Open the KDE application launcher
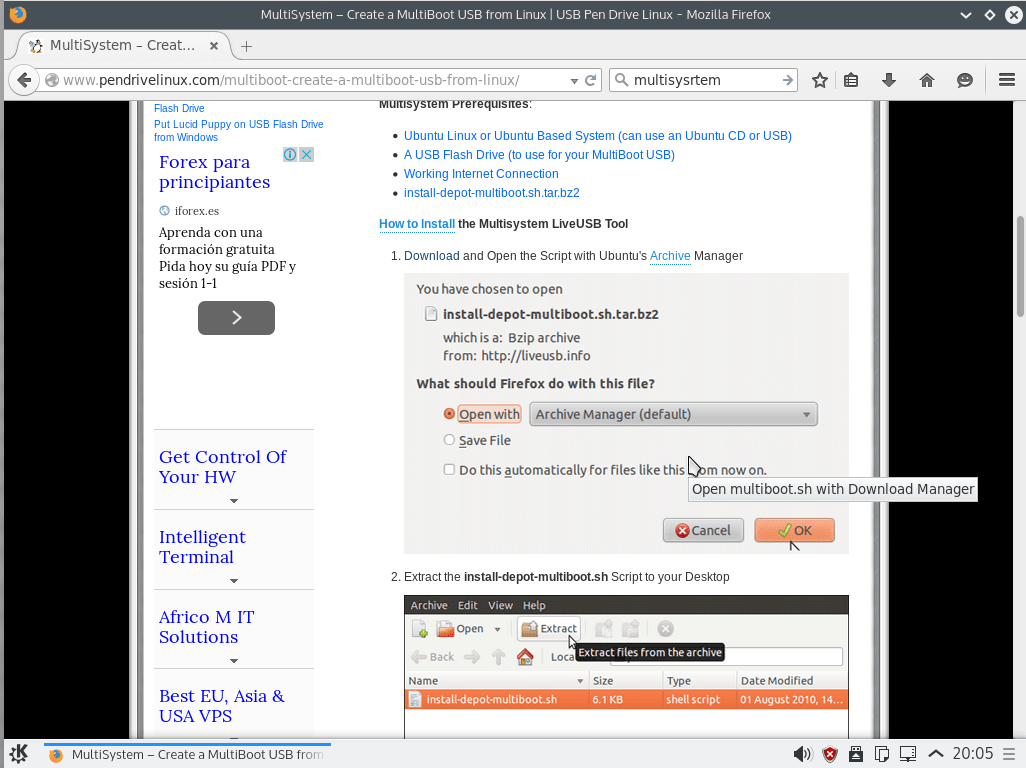Viewport: 1026px width, 768px height. point(19,754)
